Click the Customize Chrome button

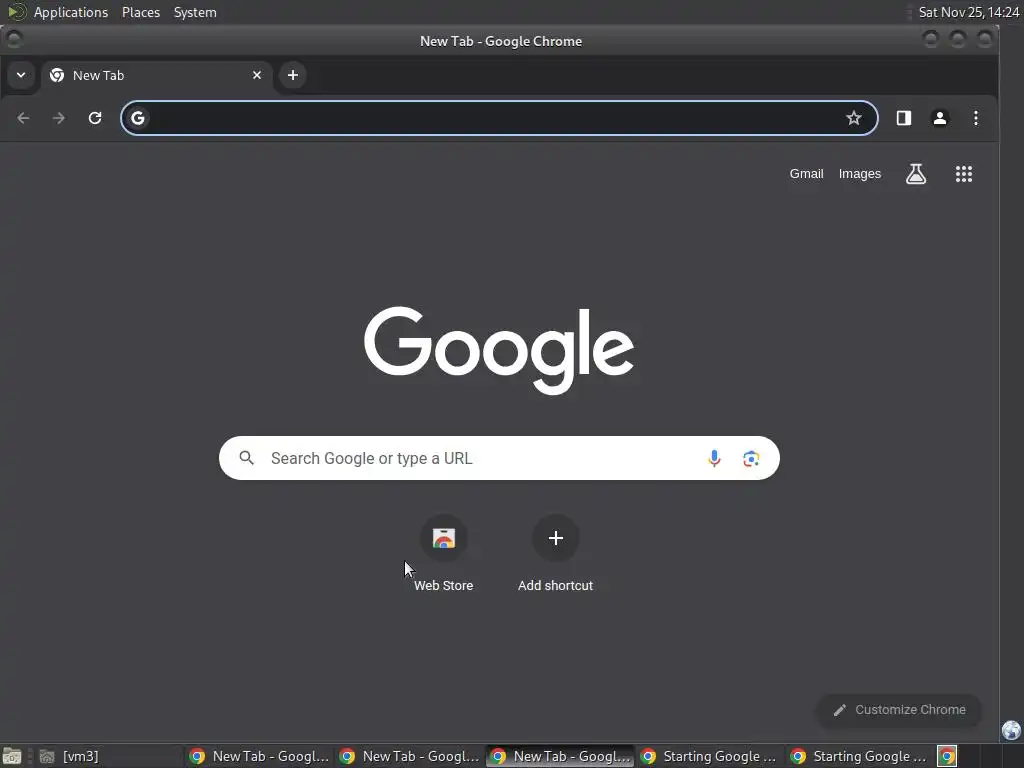899,710
